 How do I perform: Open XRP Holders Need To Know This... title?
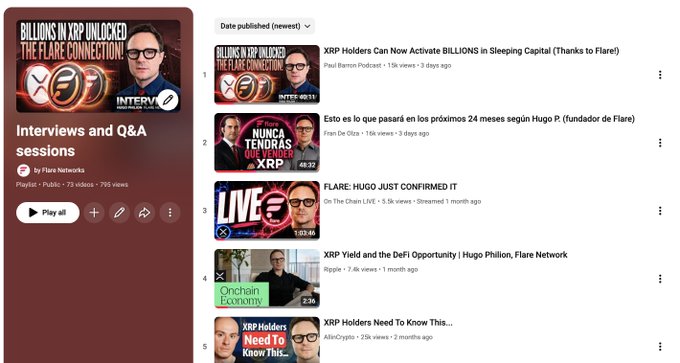tap(388, 323)
